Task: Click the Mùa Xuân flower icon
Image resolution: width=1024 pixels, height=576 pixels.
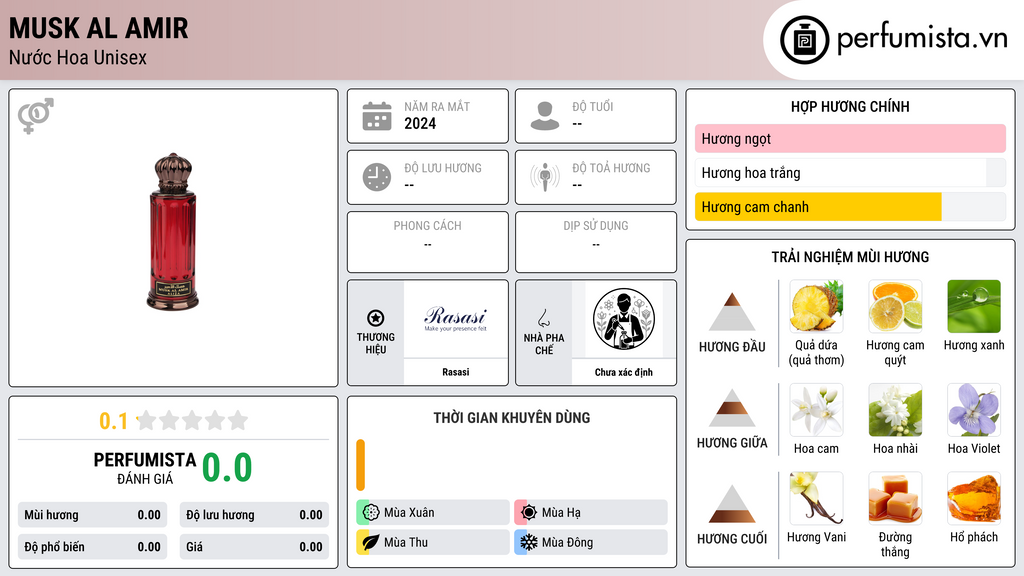Action: (x=370, y=513)
